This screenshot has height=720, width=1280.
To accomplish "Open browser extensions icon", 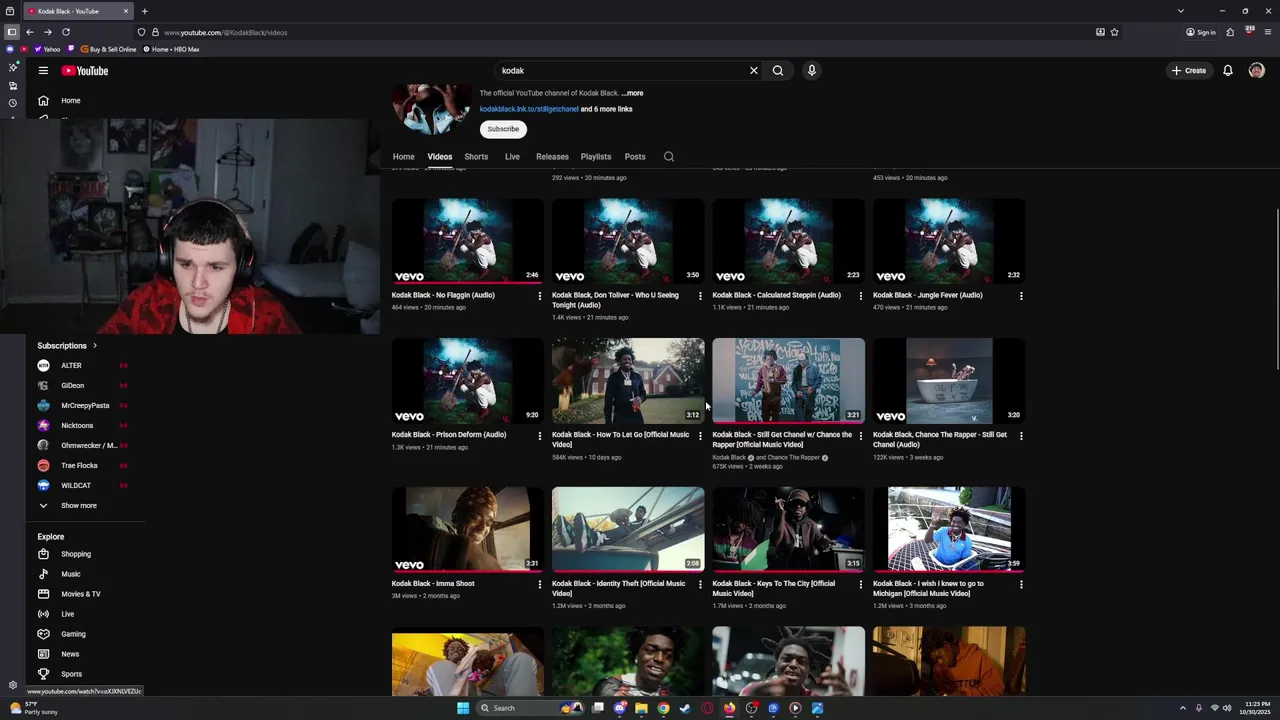I will click(1230, 32).
